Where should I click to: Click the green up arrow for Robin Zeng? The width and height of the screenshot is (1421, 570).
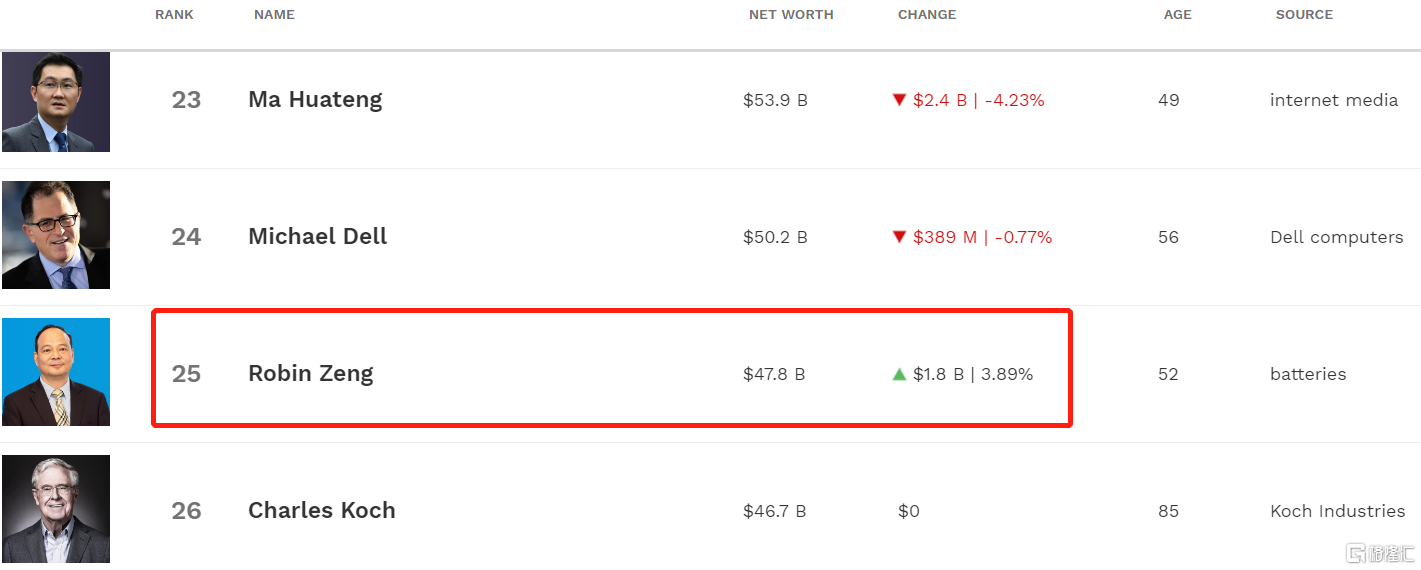coord(899,374)
